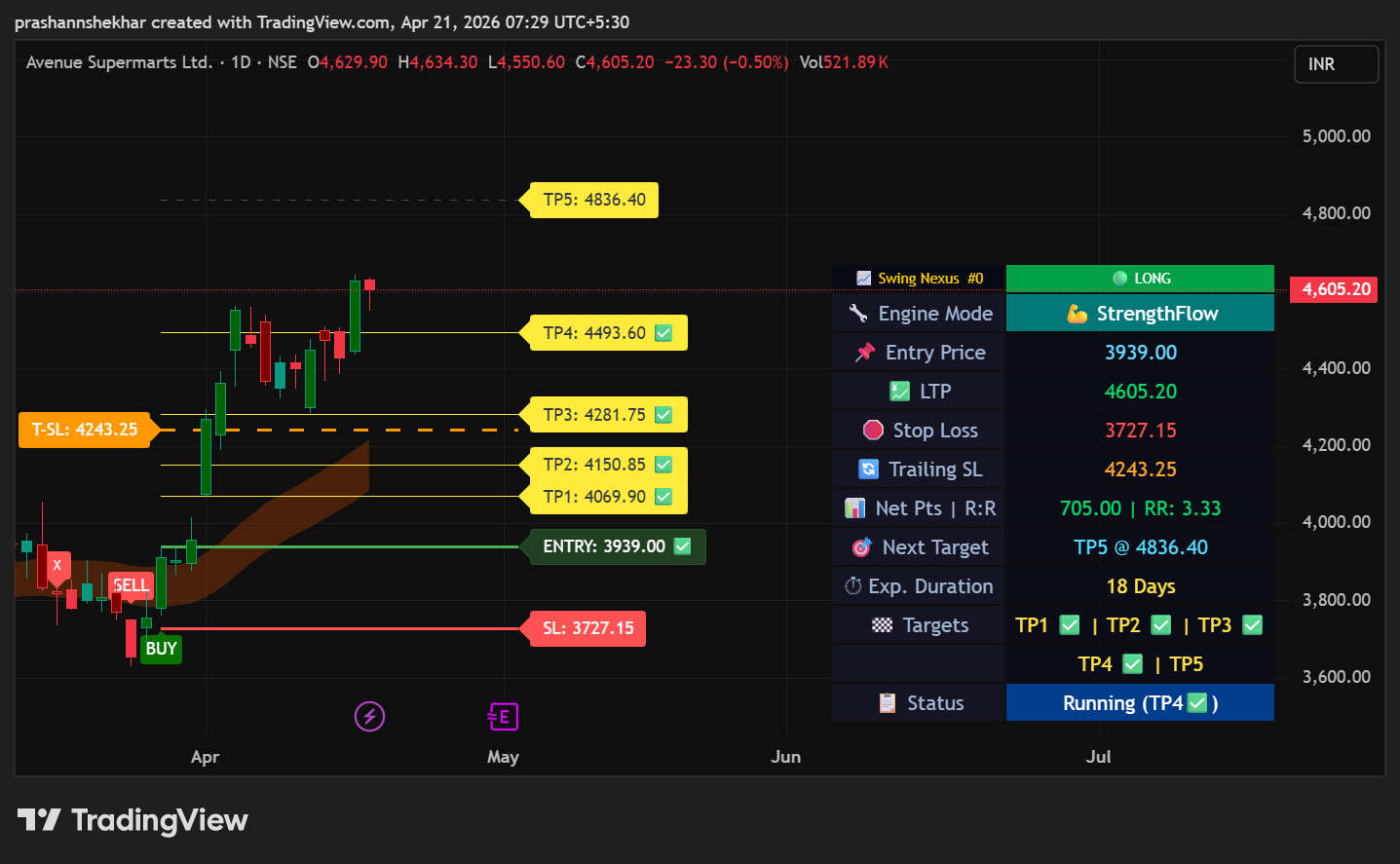Viewport: 1400px width, 864px height.
Task: Click the BUY signal label
Action: click(161, 649)
